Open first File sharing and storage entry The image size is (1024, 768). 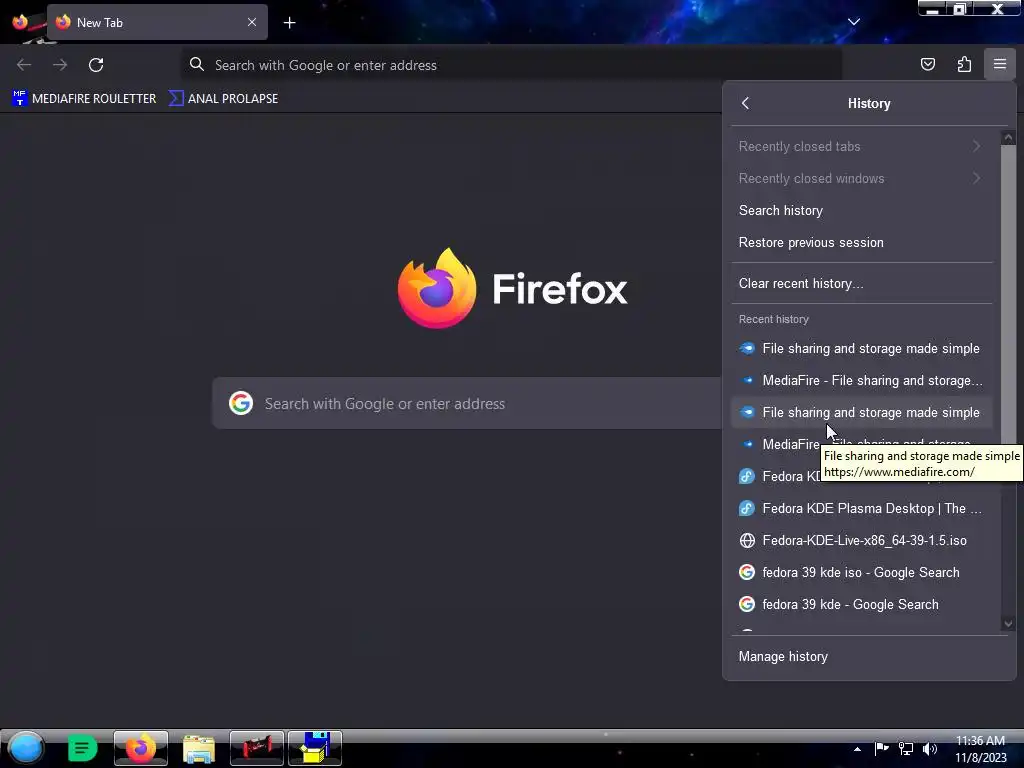(x=861, y=348)
